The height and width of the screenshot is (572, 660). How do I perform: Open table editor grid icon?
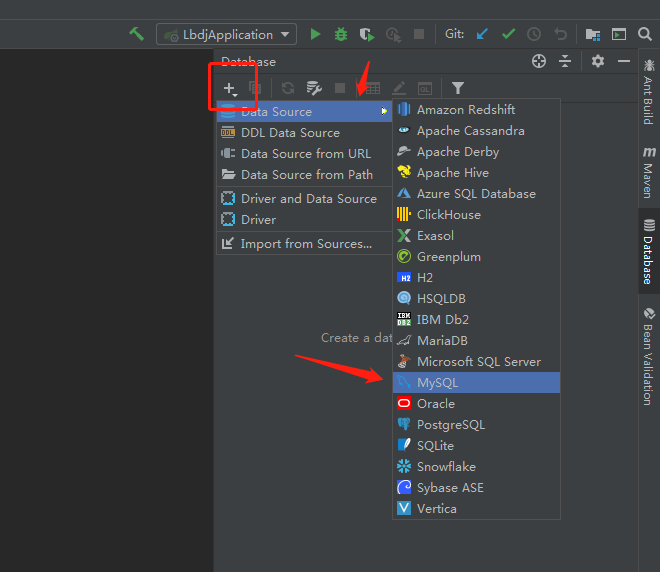[373, 88]
